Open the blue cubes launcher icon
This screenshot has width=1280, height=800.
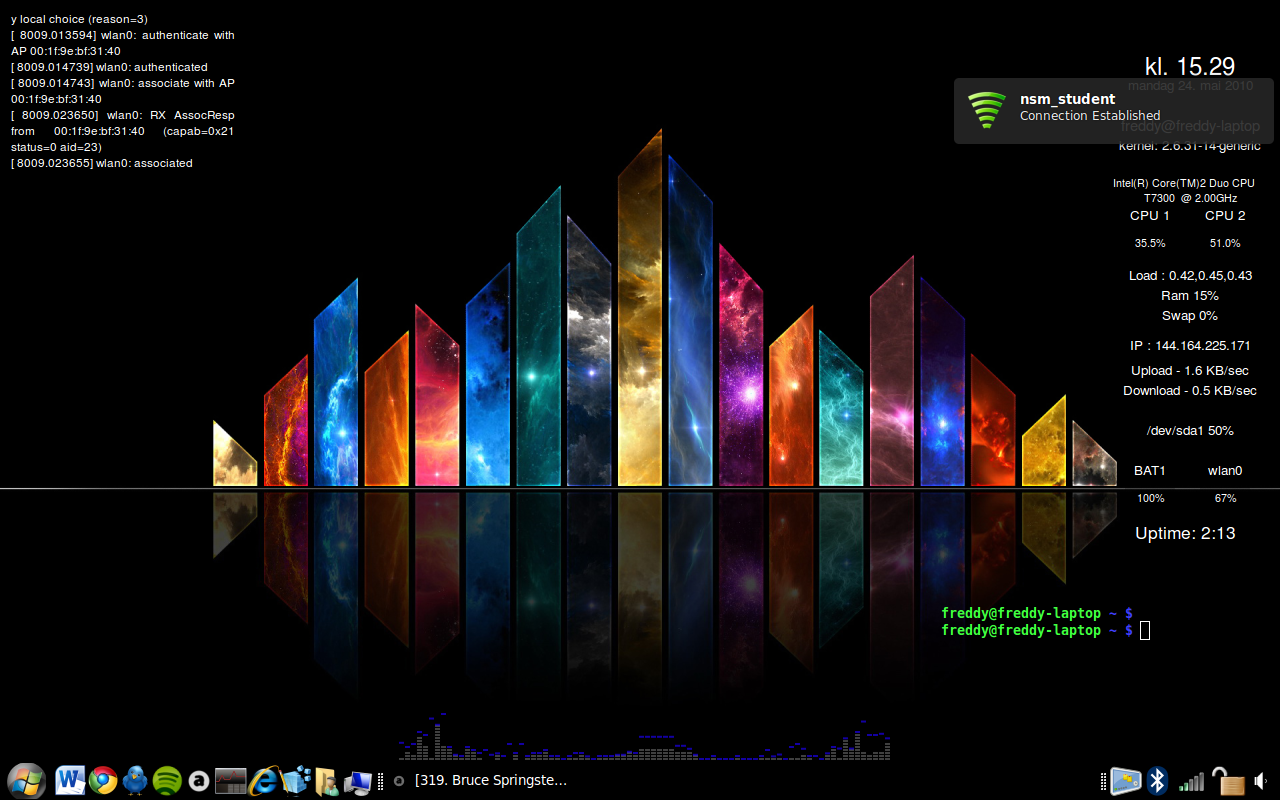[x=297, y=780]
